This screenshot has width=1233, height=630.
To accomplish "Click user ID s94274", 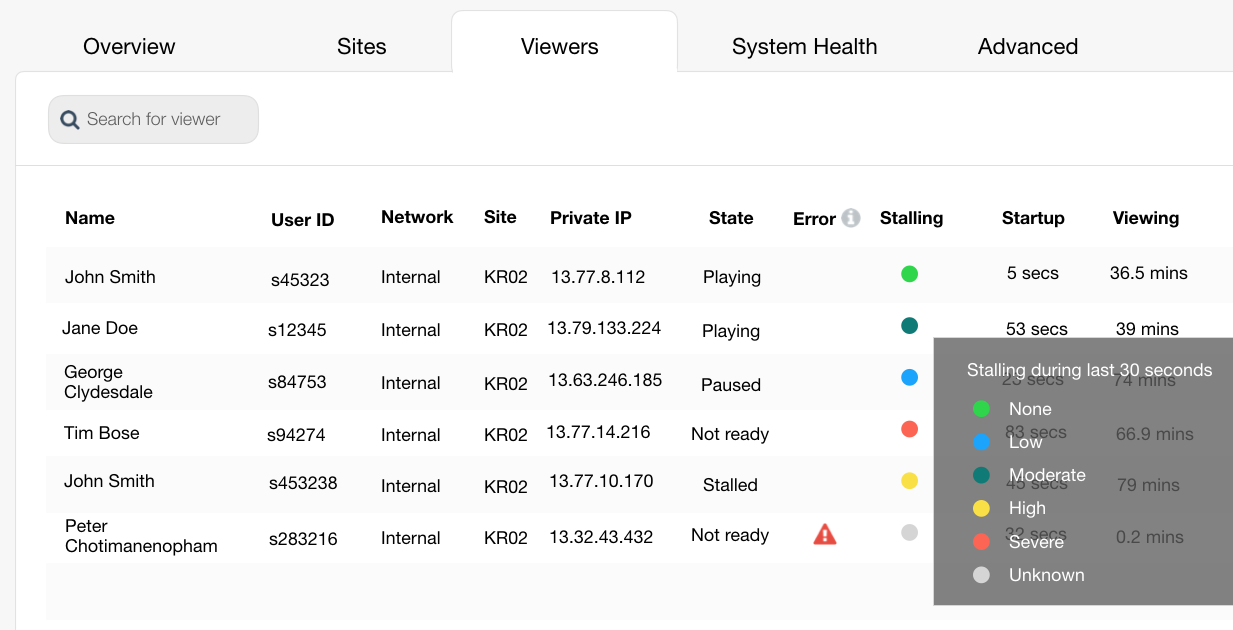I will 296,435.
